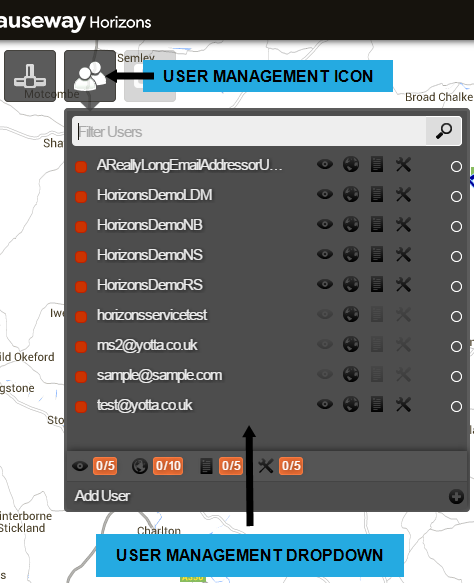
Task: Click the 0/5 tools license counter
Action: [291, 466]
